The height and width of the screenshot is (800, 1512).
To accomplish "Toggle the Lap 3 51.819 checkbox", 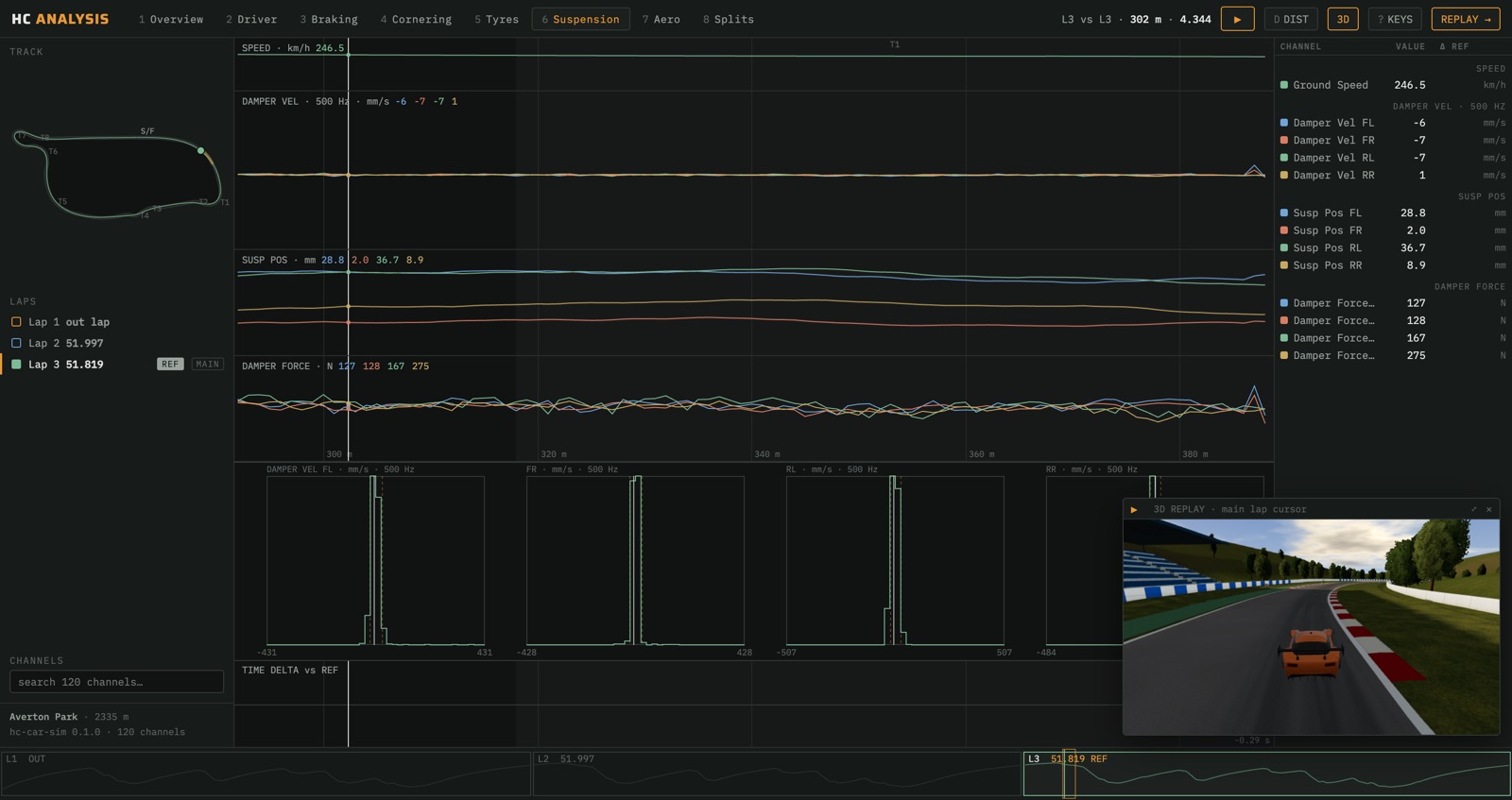I will (x=16, y=364).
